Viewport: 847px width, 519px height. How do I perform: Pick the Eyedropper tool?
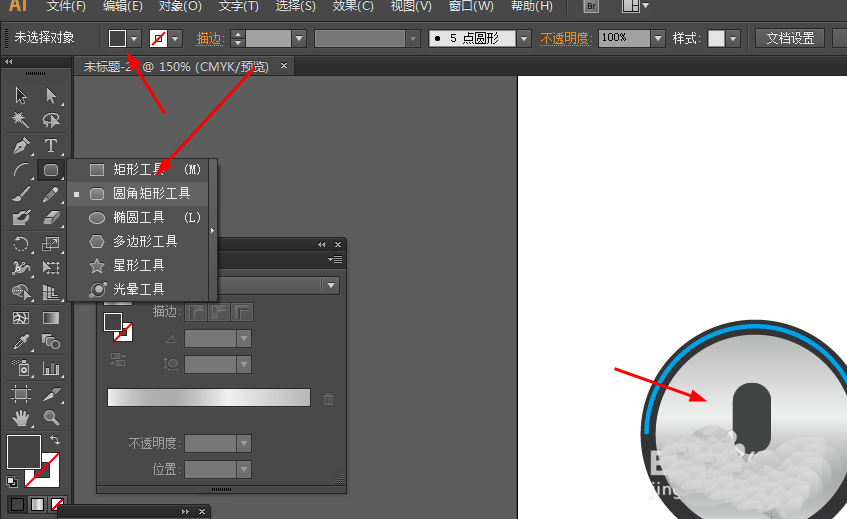pyautogui.click(x=21, y=342)
